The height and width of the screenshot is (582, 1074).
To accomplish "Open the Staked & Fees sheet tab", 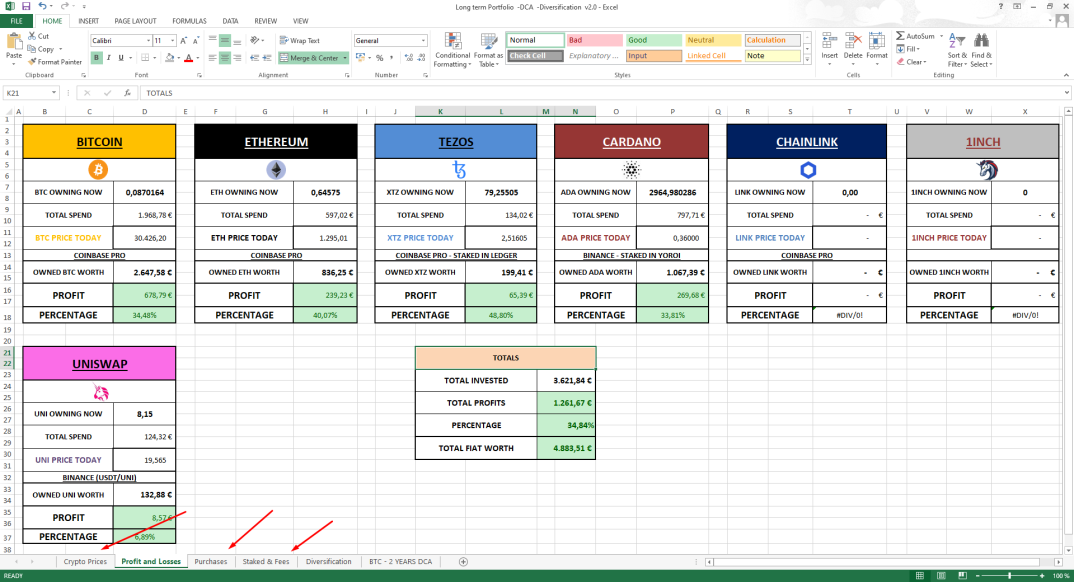I will pyautogui.click(x=266, y=561).
